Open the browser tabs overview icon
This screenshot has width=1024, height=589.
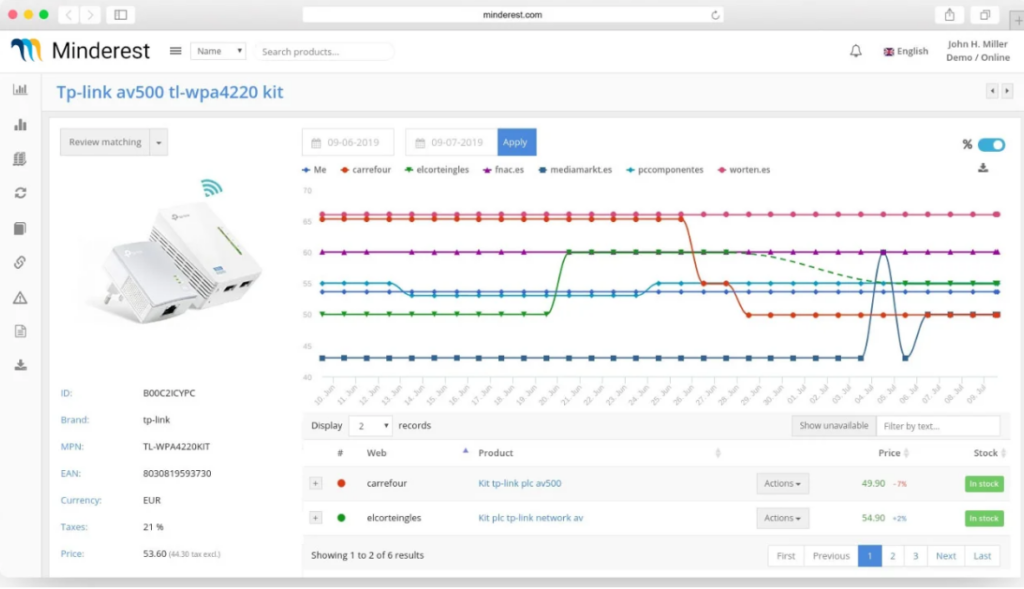click(985, 14)
